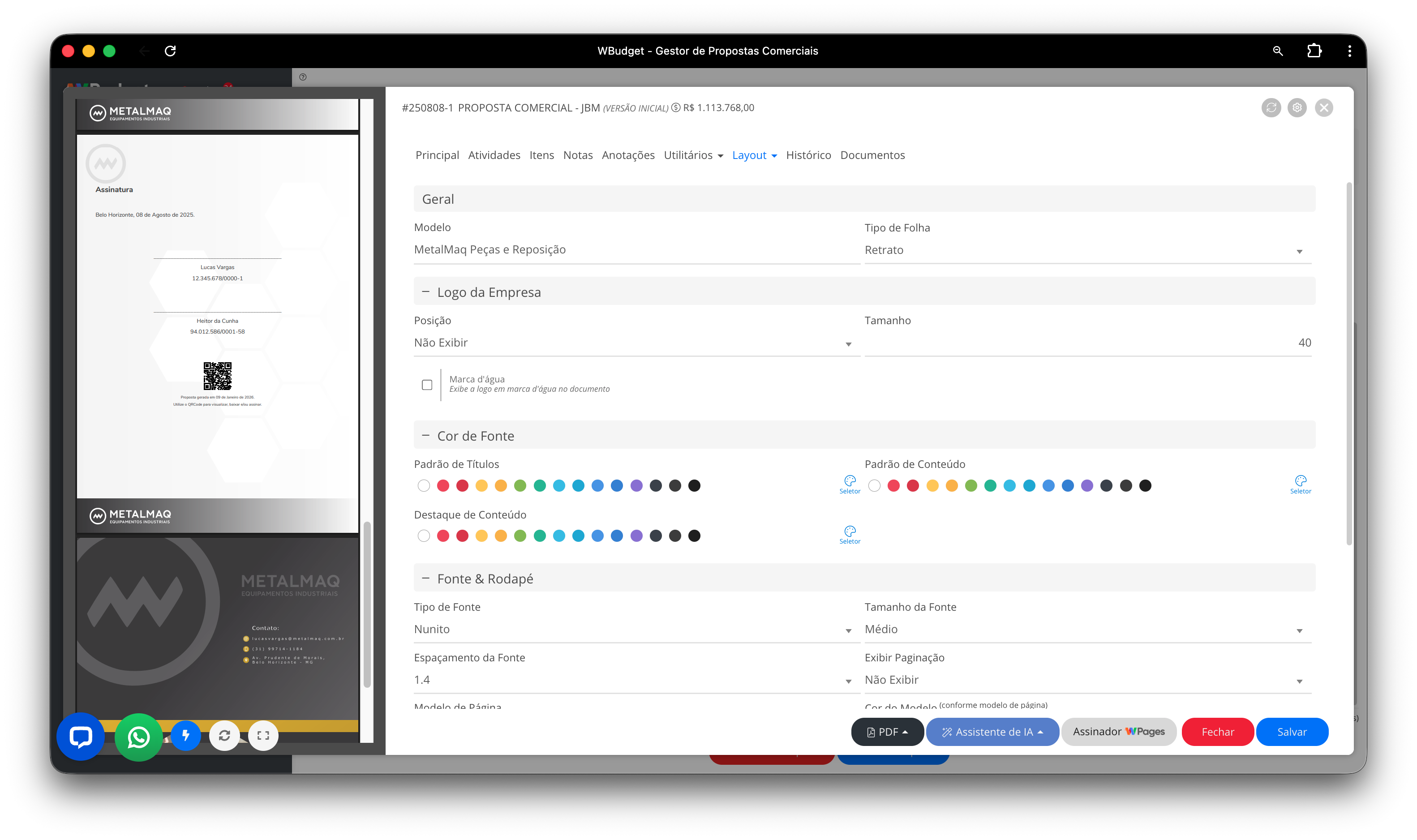This screenshot has height=840, width=1417.
Task: Pick black swatch in Padrão de Conteúdo
Action: click(x=1145, y=486)
